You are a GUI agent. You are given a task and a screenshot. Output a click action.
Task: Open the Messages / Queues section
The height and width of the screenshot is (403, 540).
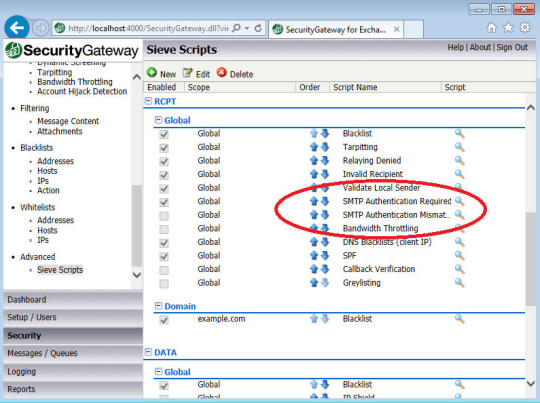click(x=73, y=353)
